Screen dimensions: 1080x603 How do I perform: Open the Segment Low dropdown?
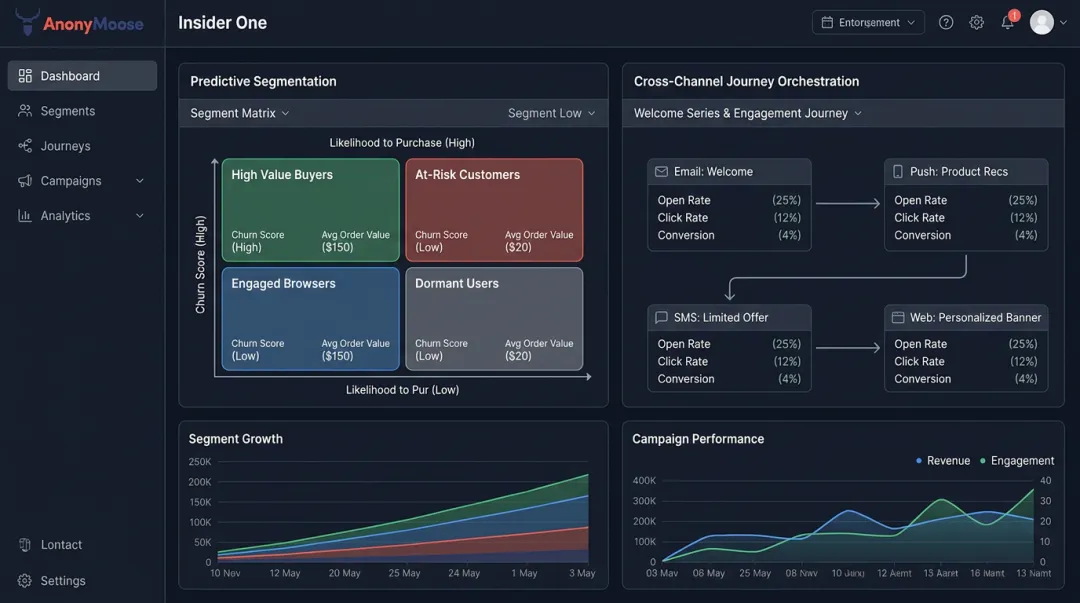click(x=551, y=113)
